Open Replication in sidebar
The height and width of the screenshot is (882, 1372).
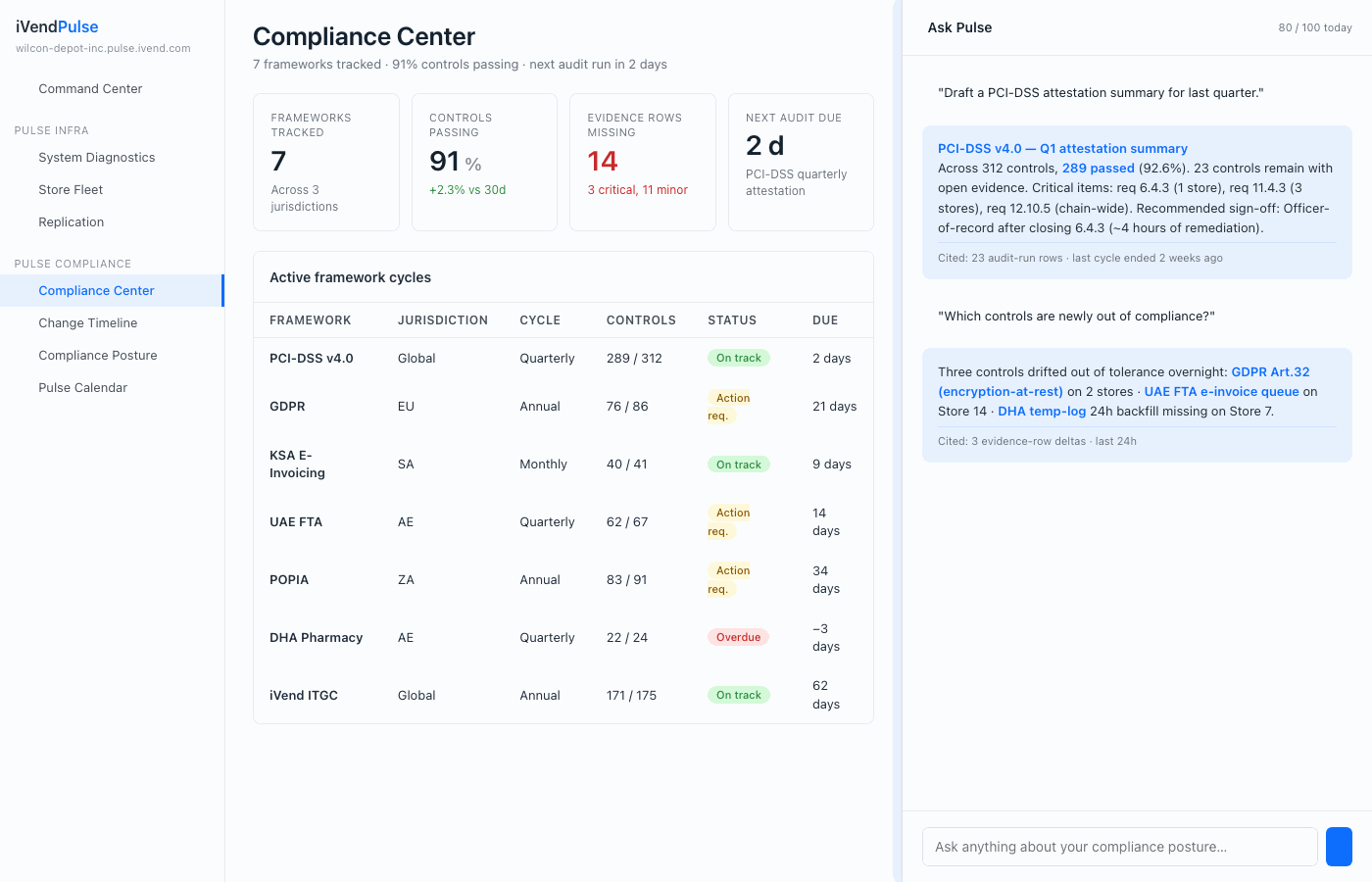coord(71,221)
